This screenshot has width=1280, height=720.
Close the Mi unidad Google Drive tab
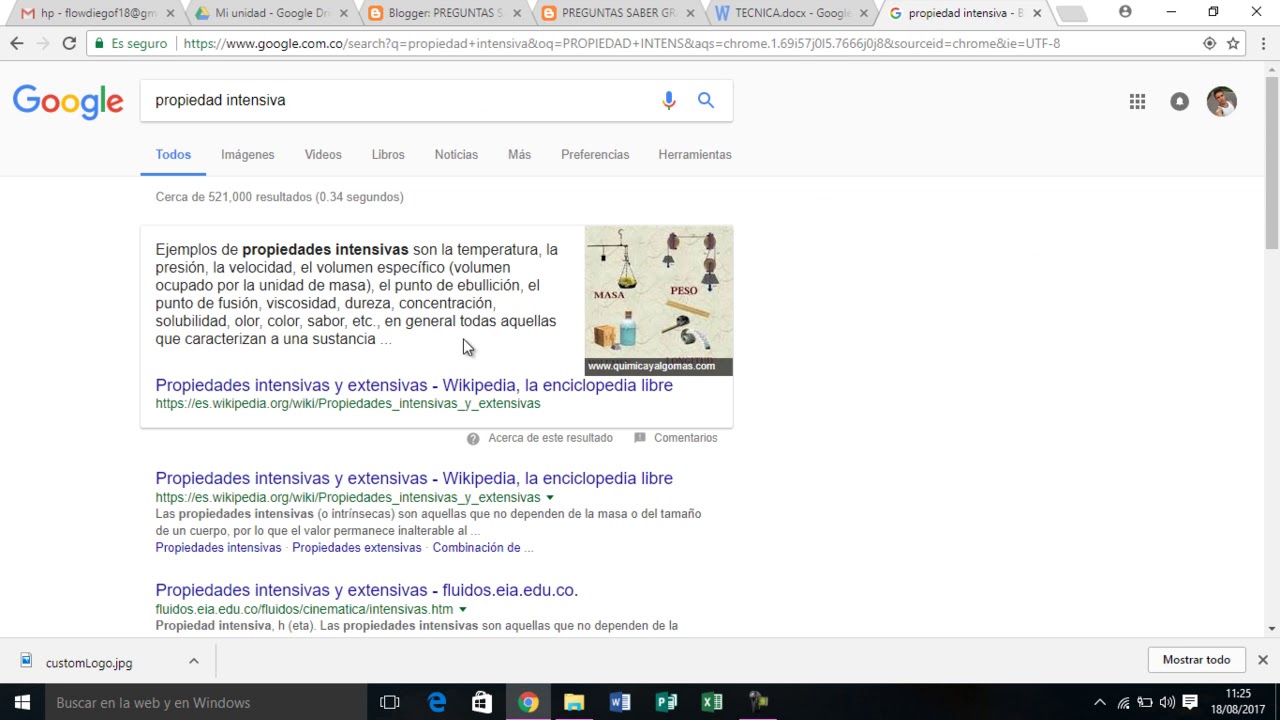[x=343, y=13]
